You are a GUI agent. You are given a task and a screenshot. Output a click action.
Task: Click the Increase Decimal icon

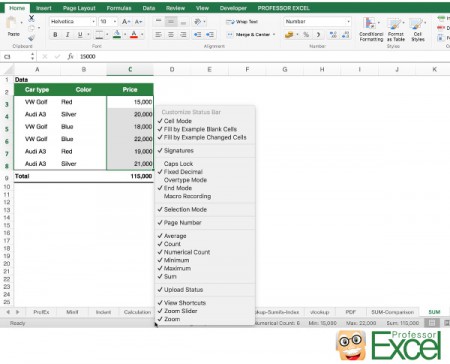click(x=333, y=34)
